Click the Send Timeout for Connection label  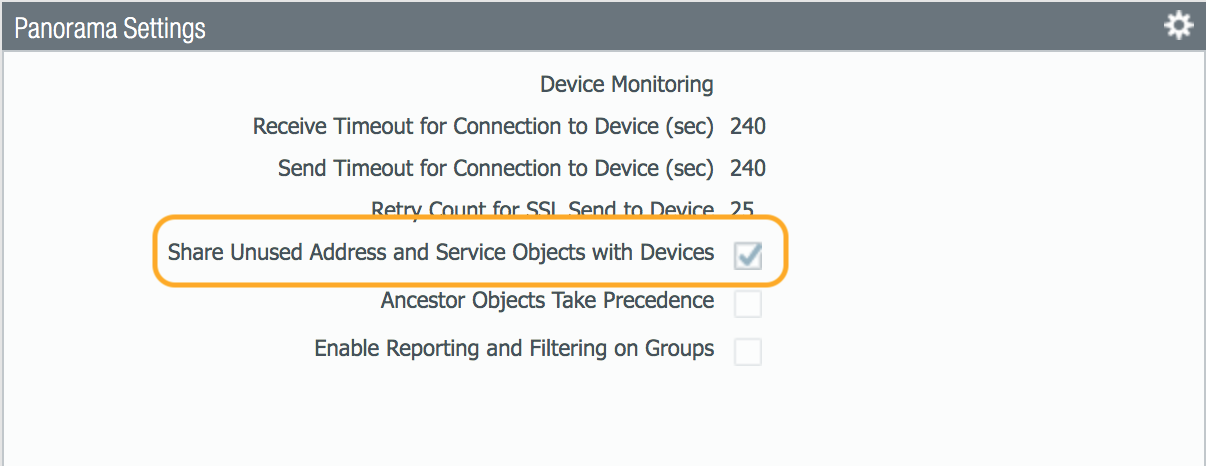495,168
